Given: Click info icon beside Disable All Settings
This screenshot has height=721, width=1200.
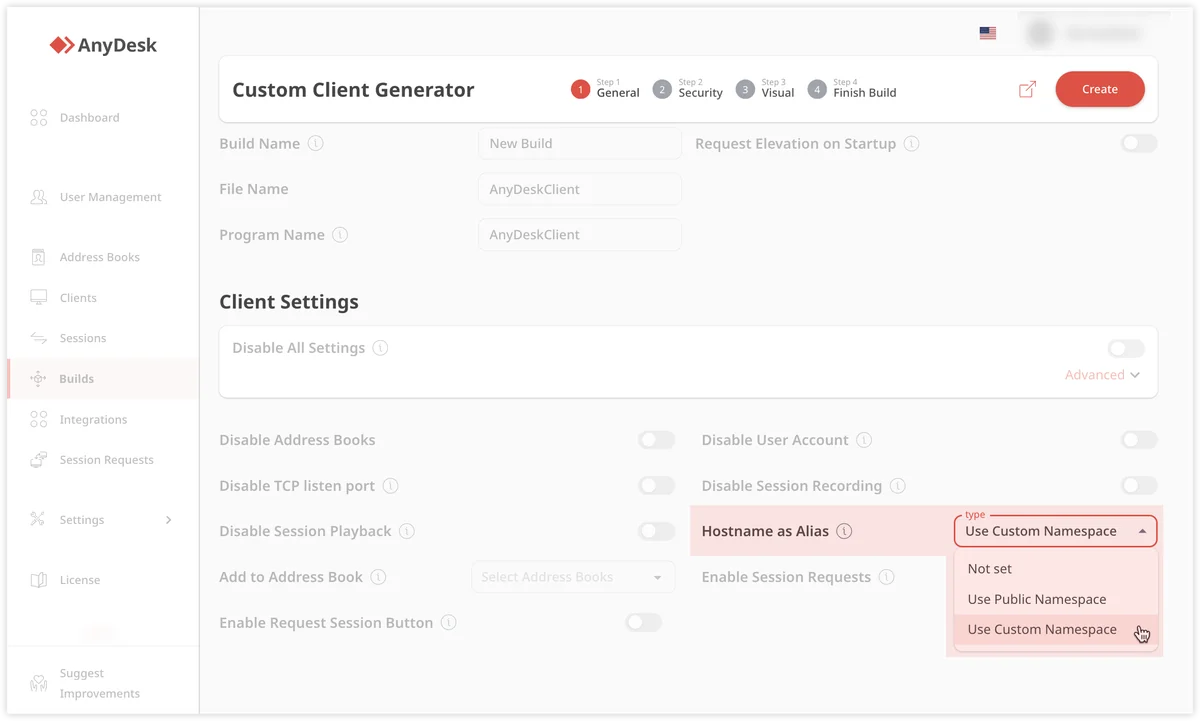Looking at the screenshot, I should [x=381, y=348].
